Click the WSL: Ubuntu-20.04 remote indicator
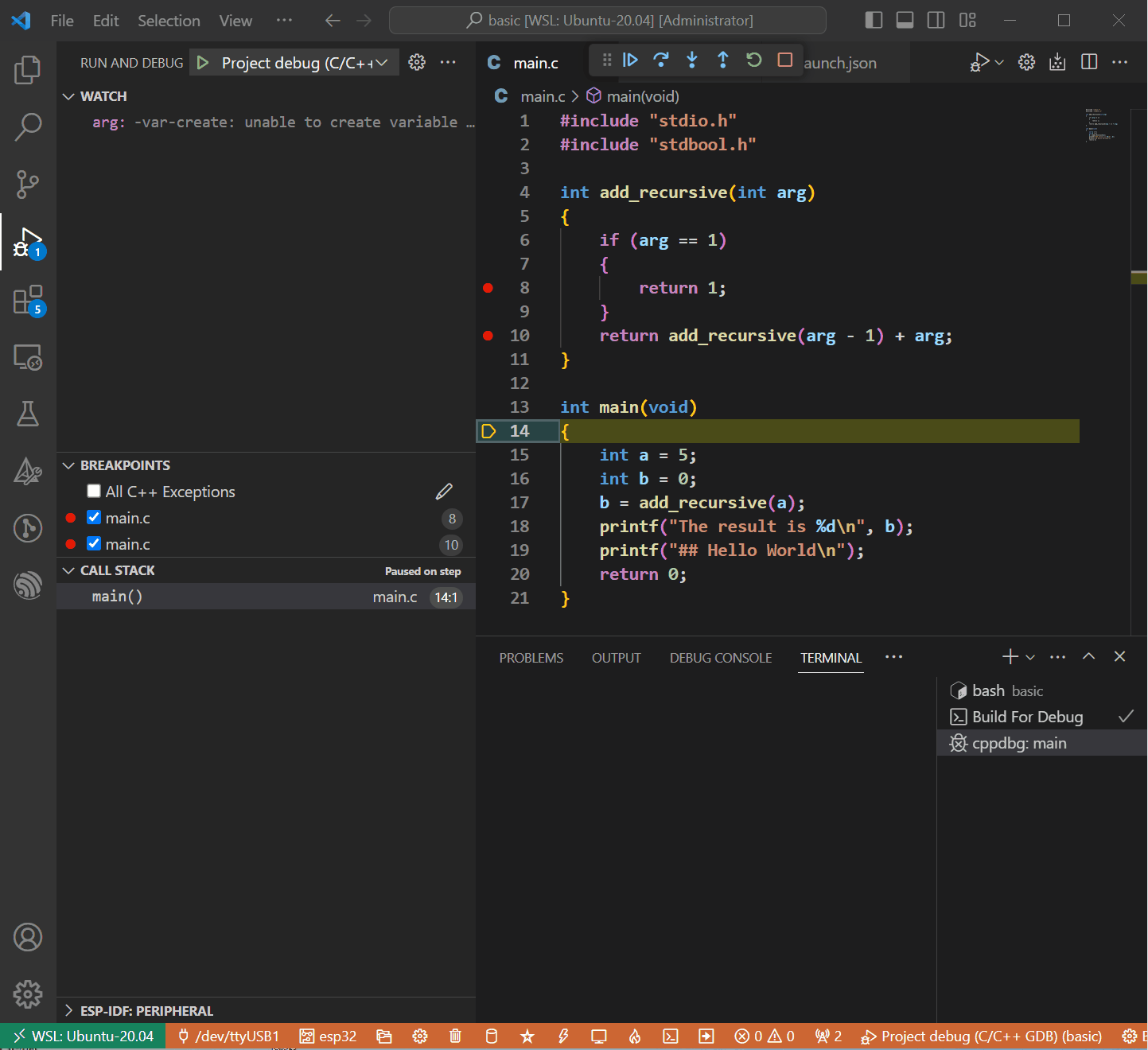The width and height of the screenshot is (1148, 1050). [84, 1036]
